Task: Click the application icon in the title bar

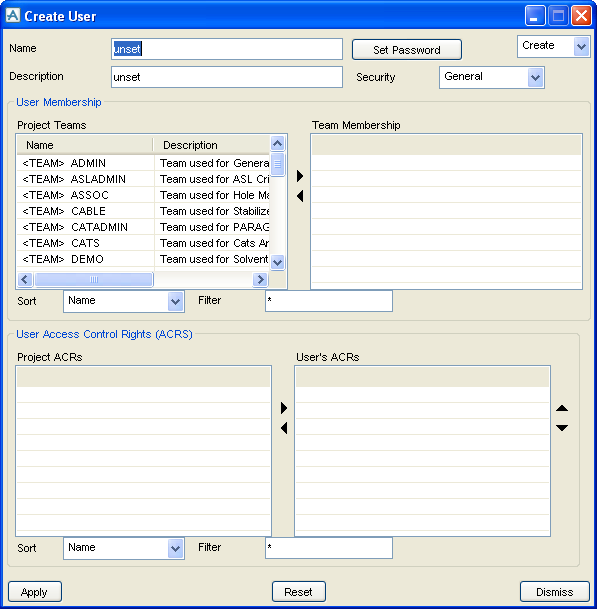Action: (13, 16)
